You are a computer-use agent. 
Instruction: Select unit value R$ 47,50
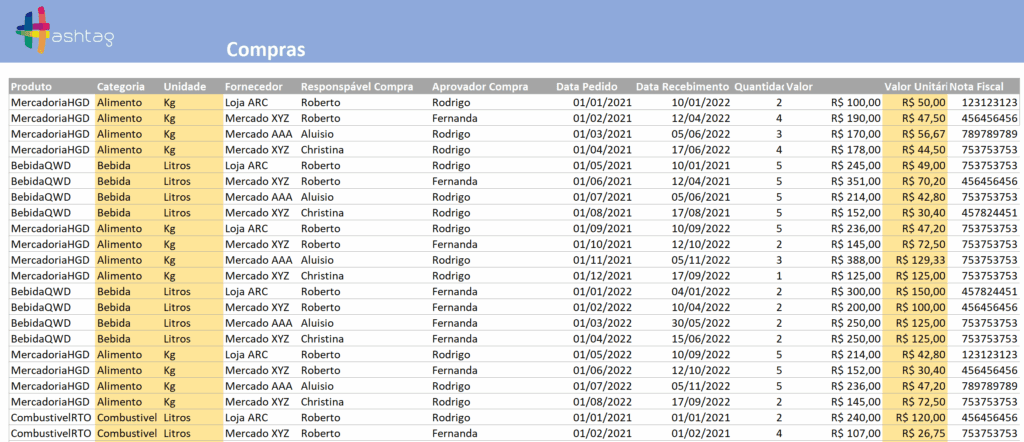coord(923,118)
